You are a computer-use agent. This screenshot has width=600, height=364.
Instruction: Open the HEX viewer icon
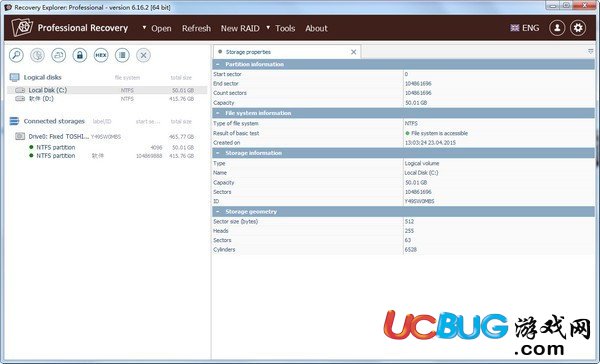[101, 55]
